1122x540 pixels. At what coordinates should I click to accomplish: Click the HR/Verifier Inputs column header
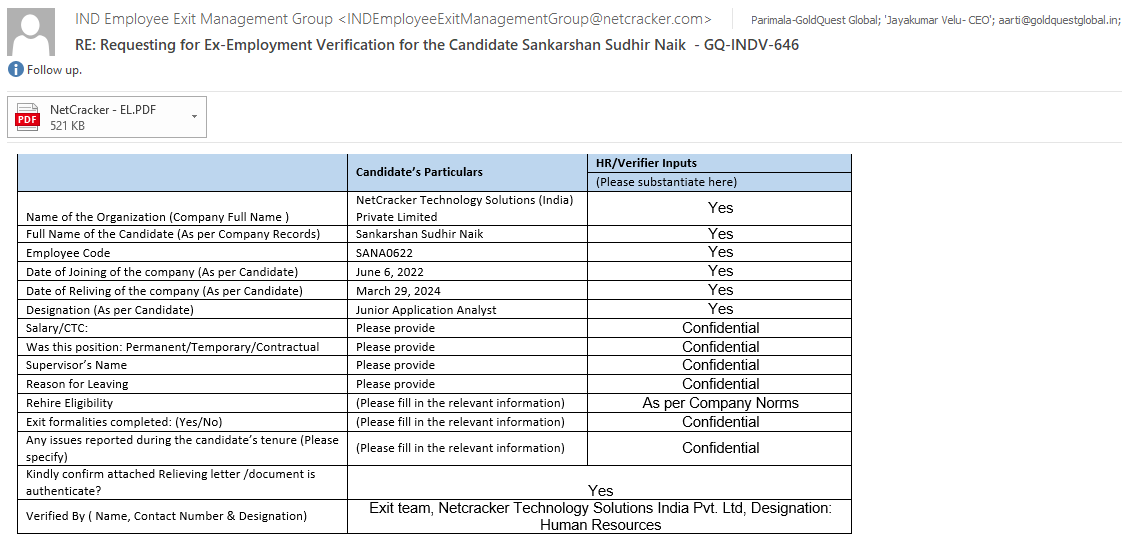pos(646,163)
